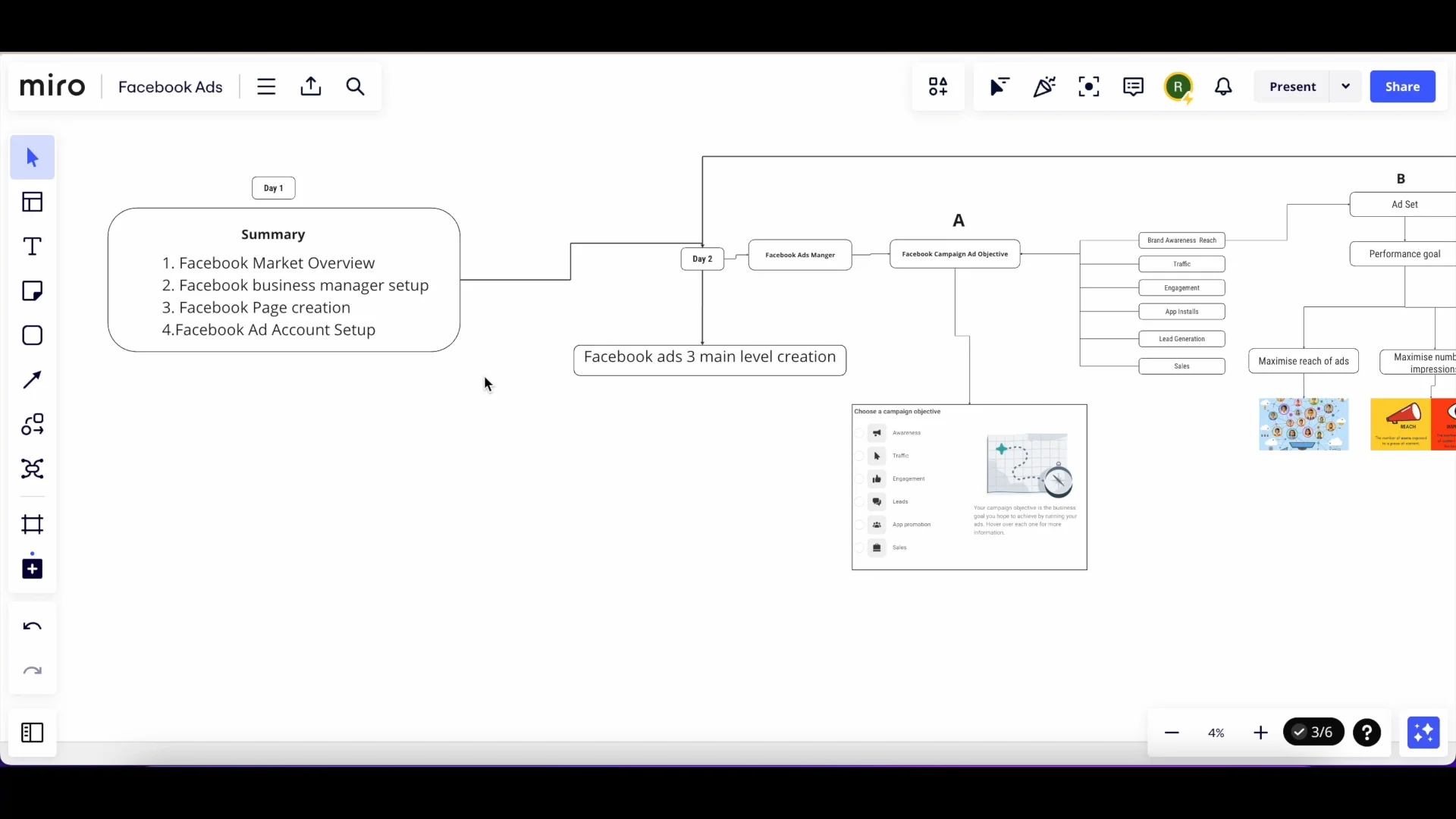Screen dimensions: 1456x819
Task: Open the main hamburger menu
Action: 265,87
